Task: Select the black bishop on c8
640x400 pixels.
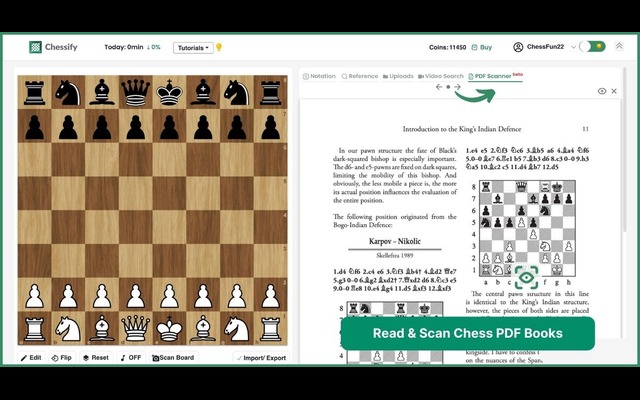Action: click(102, 92)
